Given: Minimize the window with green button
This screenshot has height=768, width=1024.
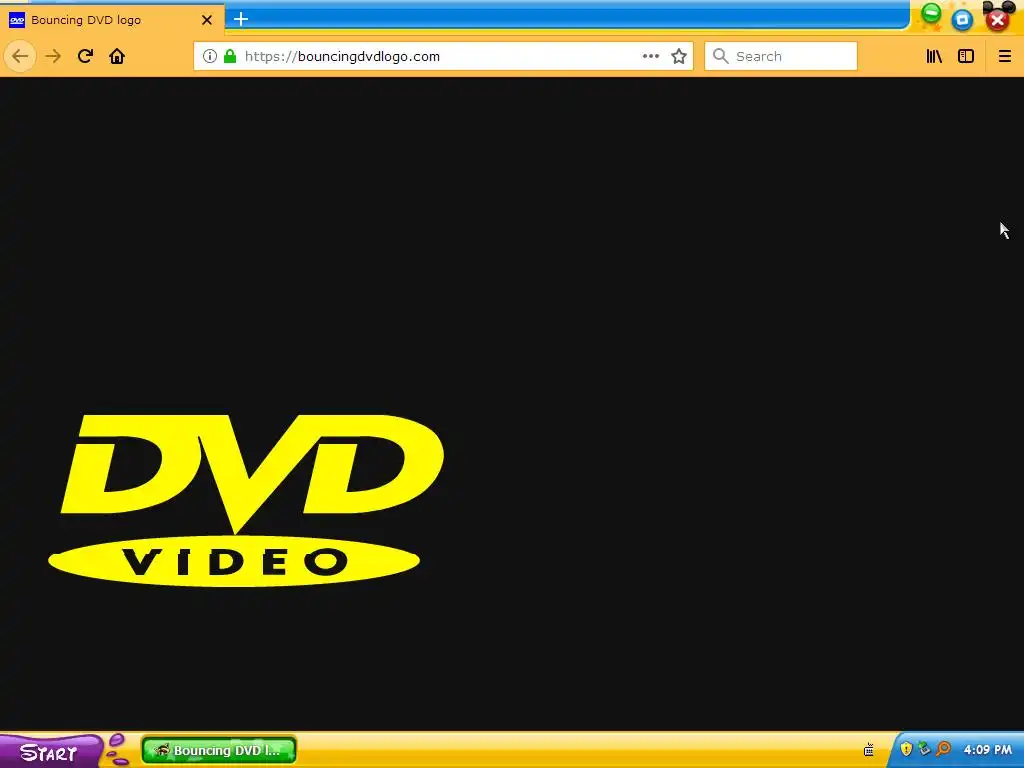Looking at the screenshot, I should coord(931,14).
